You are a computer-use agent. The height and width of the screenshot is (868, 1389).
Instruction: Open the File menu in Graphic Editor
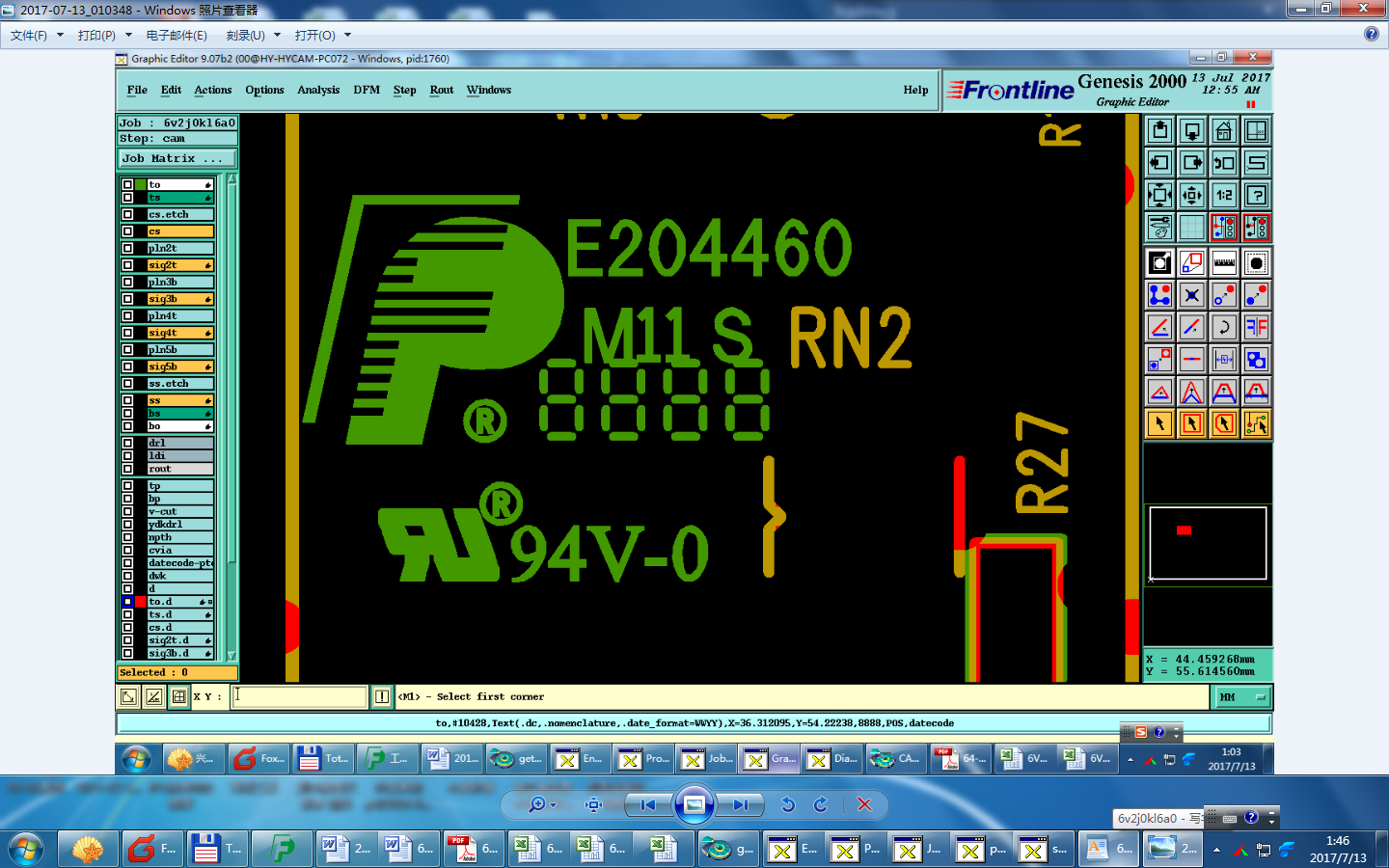pyautogui.click(x=137, y=90)
